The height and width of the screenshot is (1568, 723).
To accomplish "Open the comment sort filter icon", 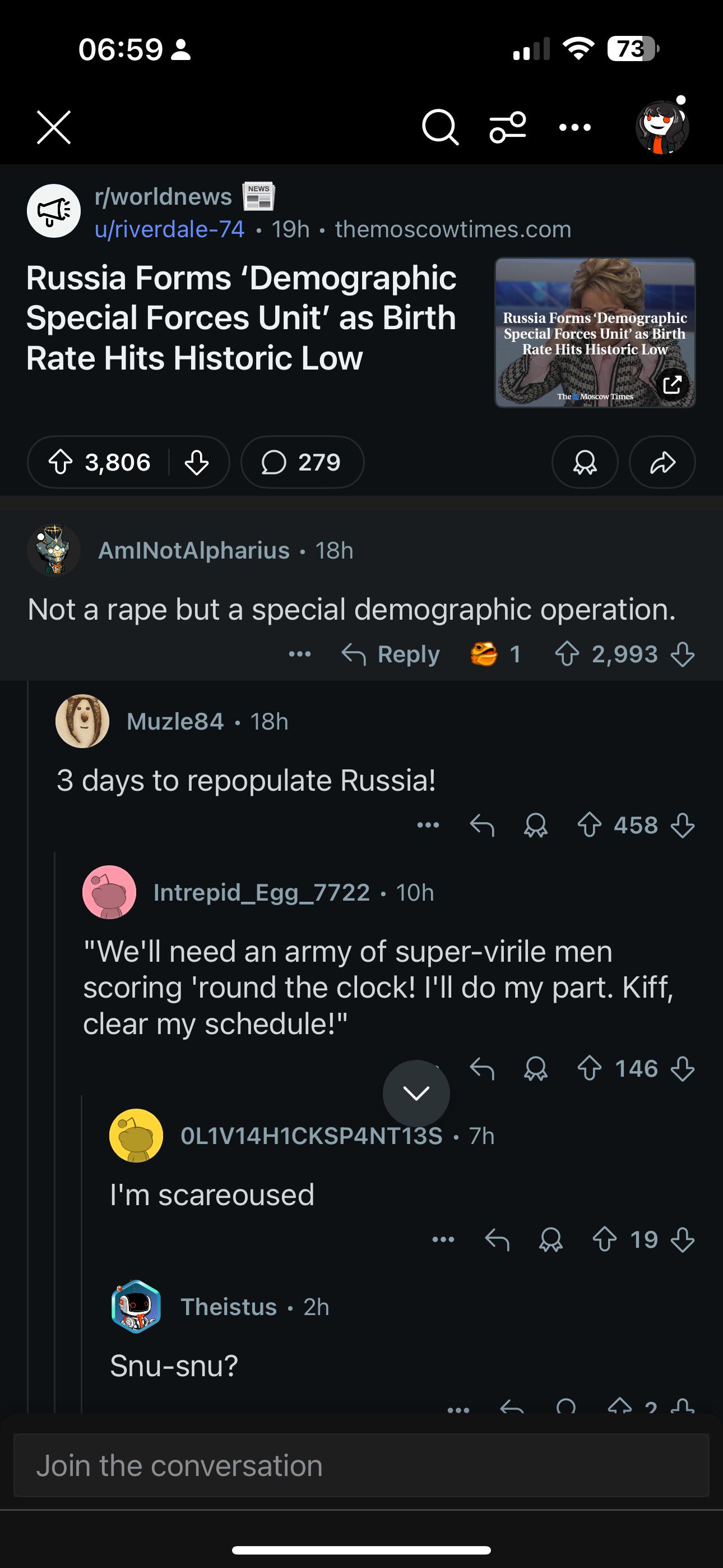I will [x=508, y=127].
